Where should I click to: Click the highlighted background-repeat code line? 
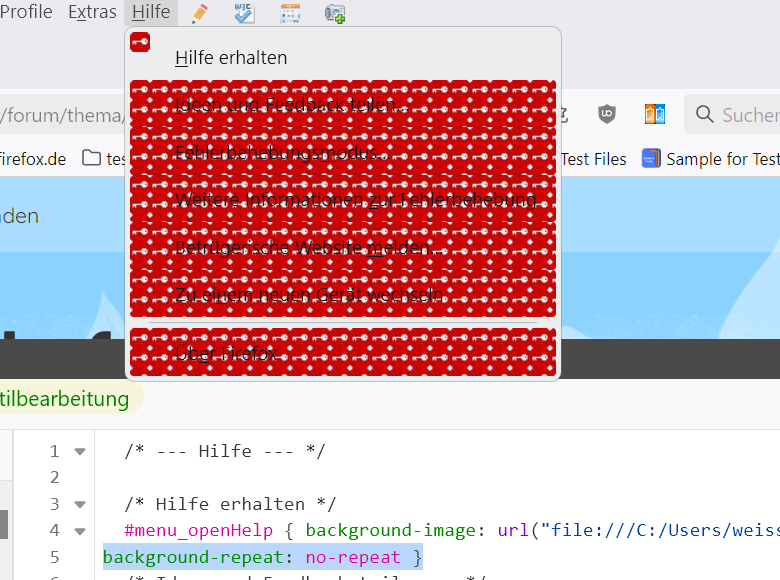tap(262, 557)
